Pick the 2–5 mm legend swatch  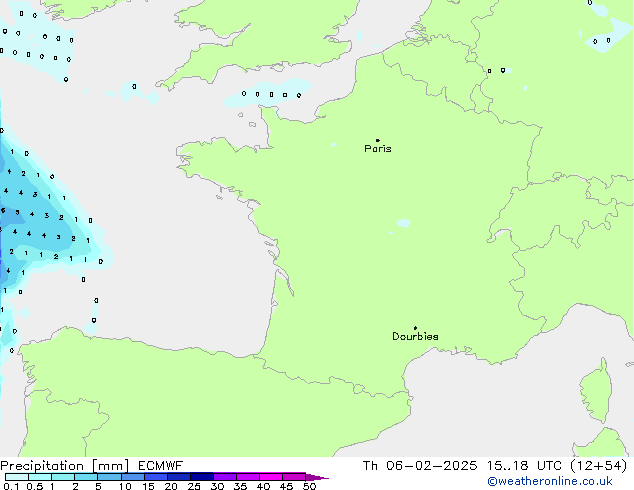click(86, 477)
